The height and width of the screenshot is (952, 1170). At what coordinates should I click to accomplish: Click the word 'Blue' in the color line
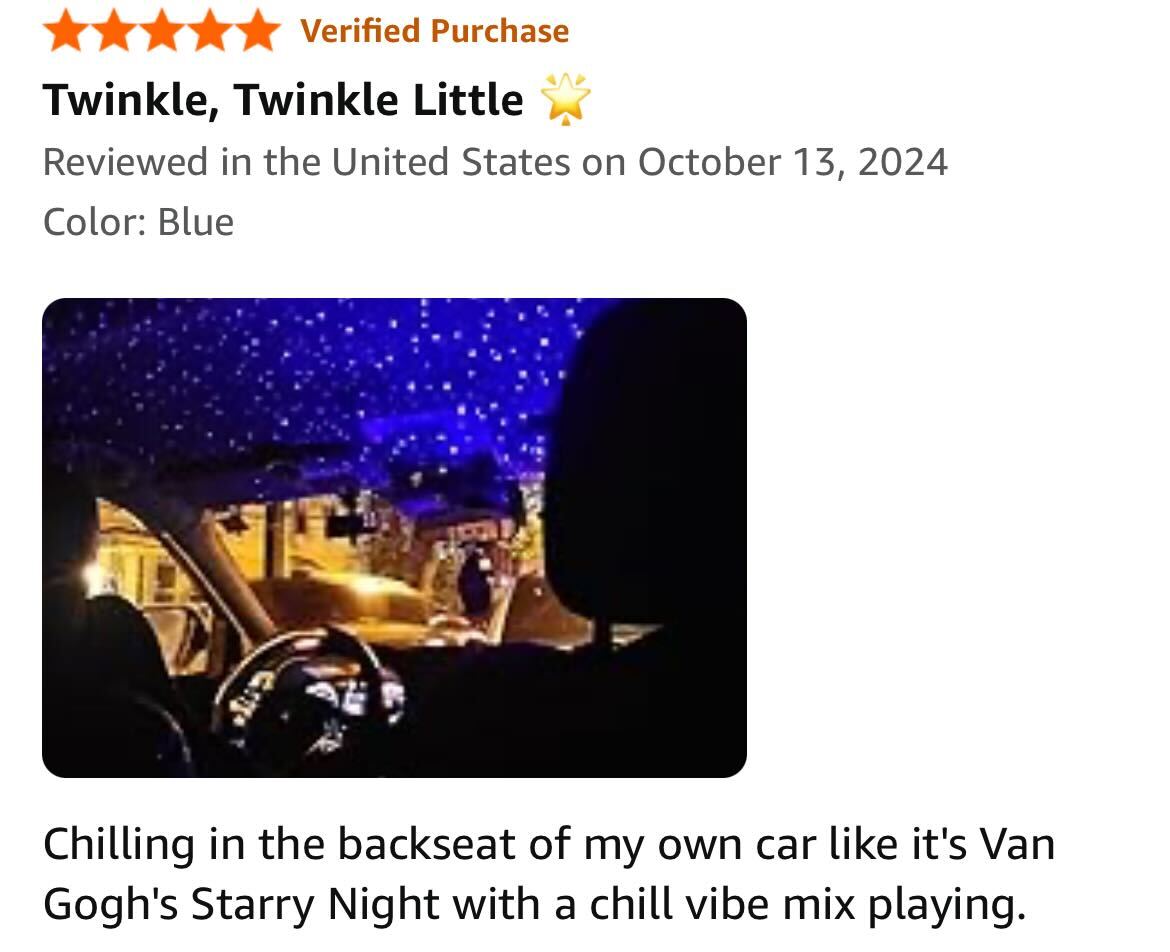point(196,221)
